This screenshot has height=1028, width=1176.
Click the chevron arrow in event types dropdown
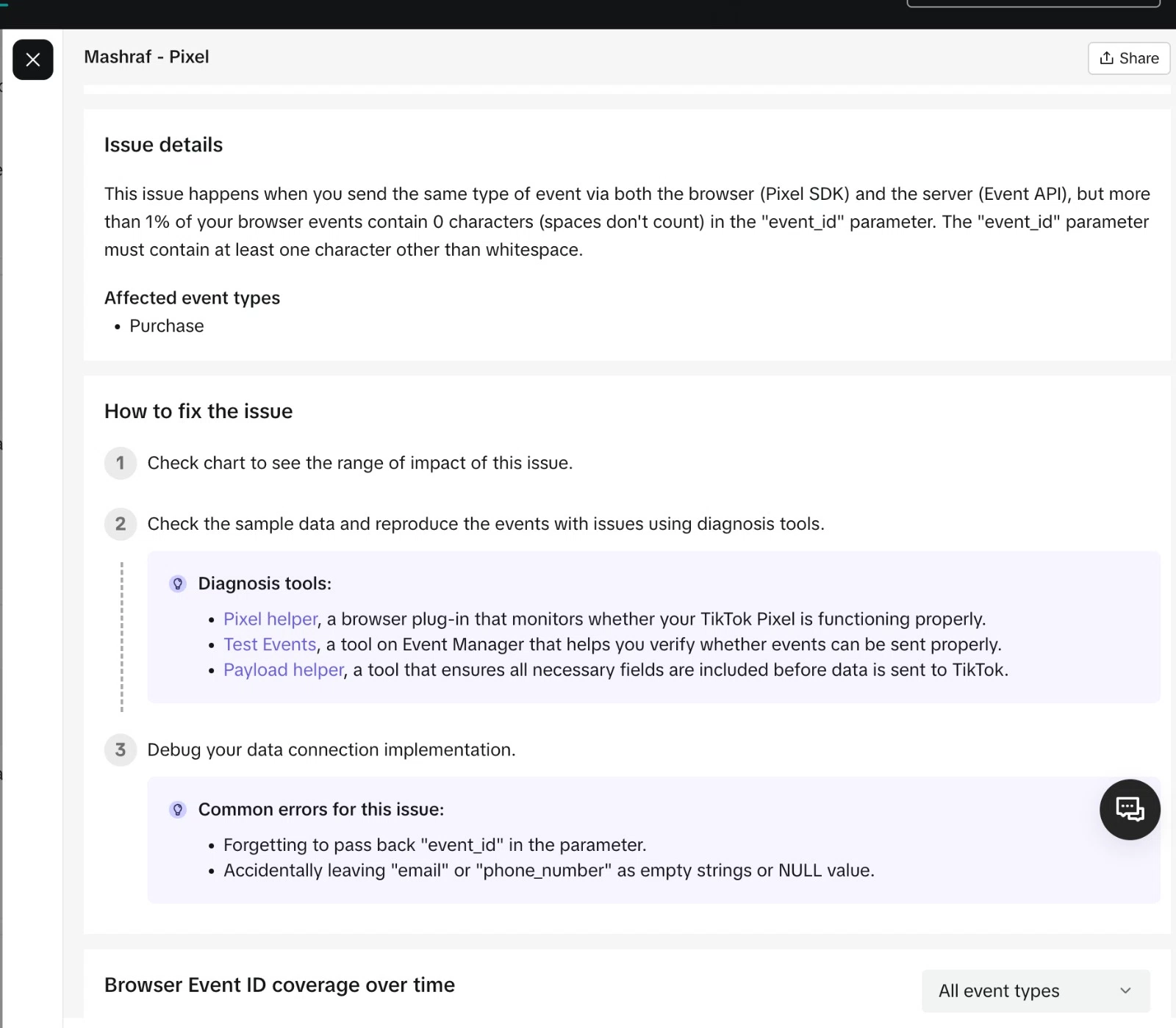[x=1125, y=991]
